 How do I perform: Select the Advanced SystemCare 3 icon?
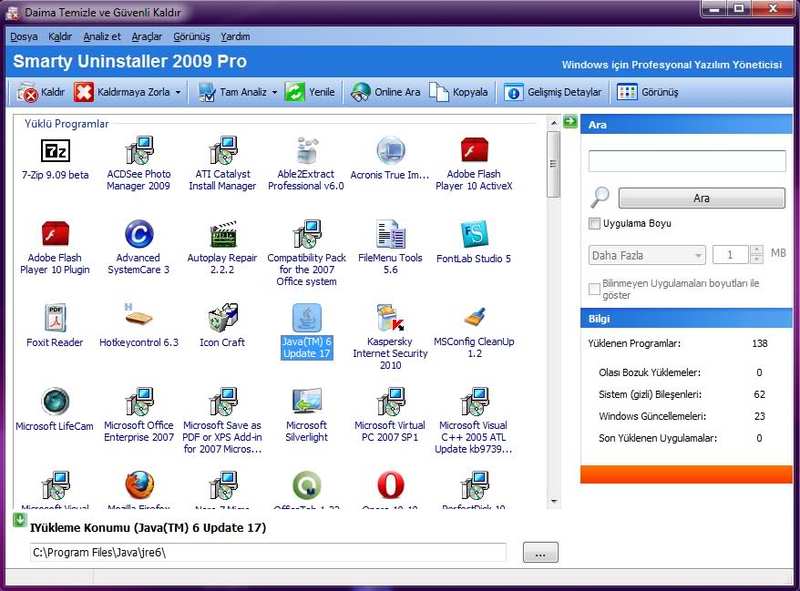coord(139,234)
